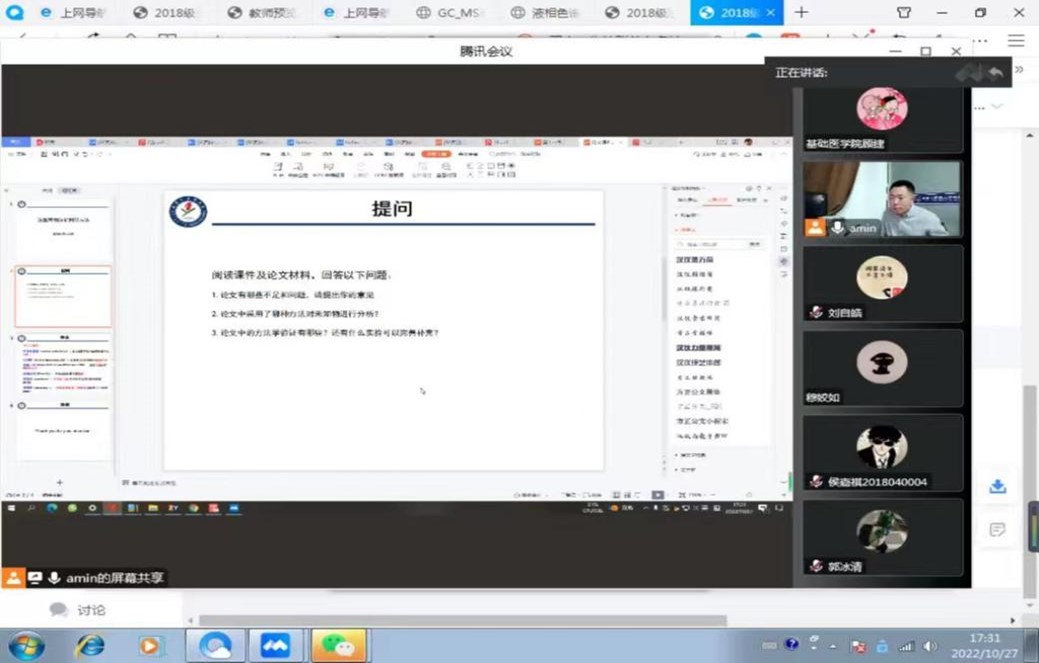
Task: Collapse the speaking panel arrow
Action: pyautogui.click(x=1019, y=70)
